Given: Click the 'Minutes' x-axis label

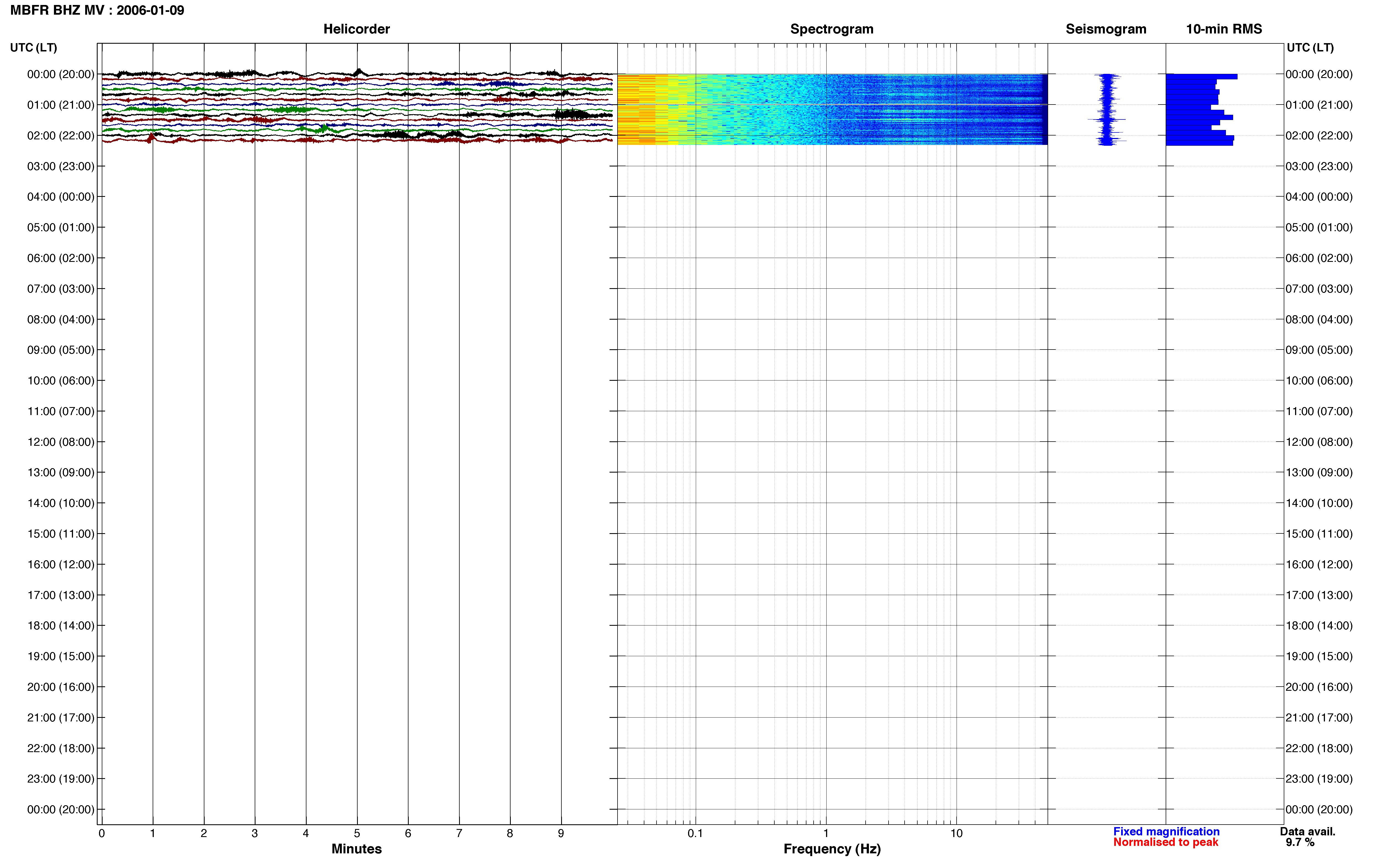Looking at the screenshot, I should (x=356, y=848).
